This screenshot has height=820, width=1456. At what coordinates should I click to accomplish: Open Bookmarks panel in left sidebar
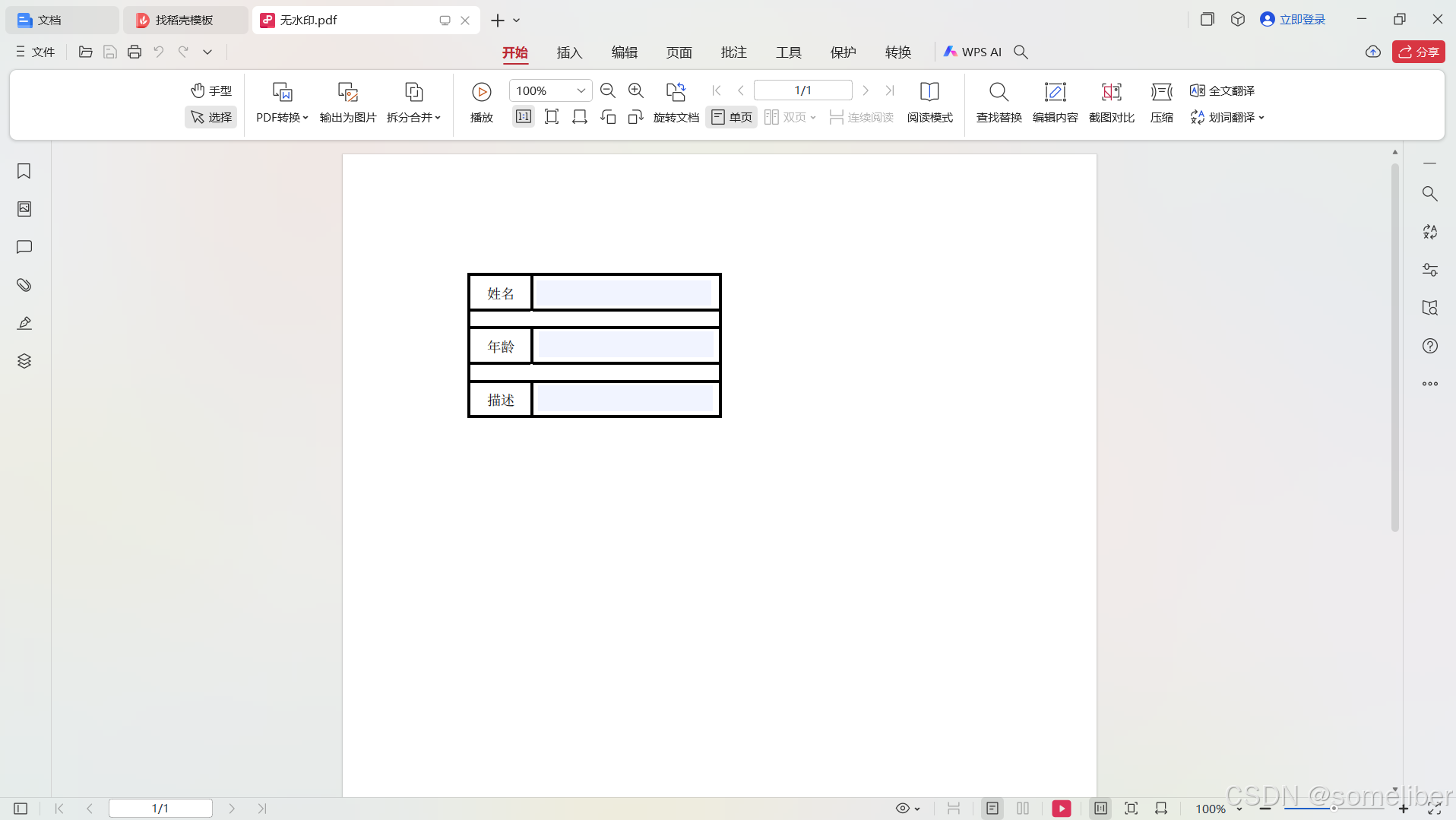(24, 171)
